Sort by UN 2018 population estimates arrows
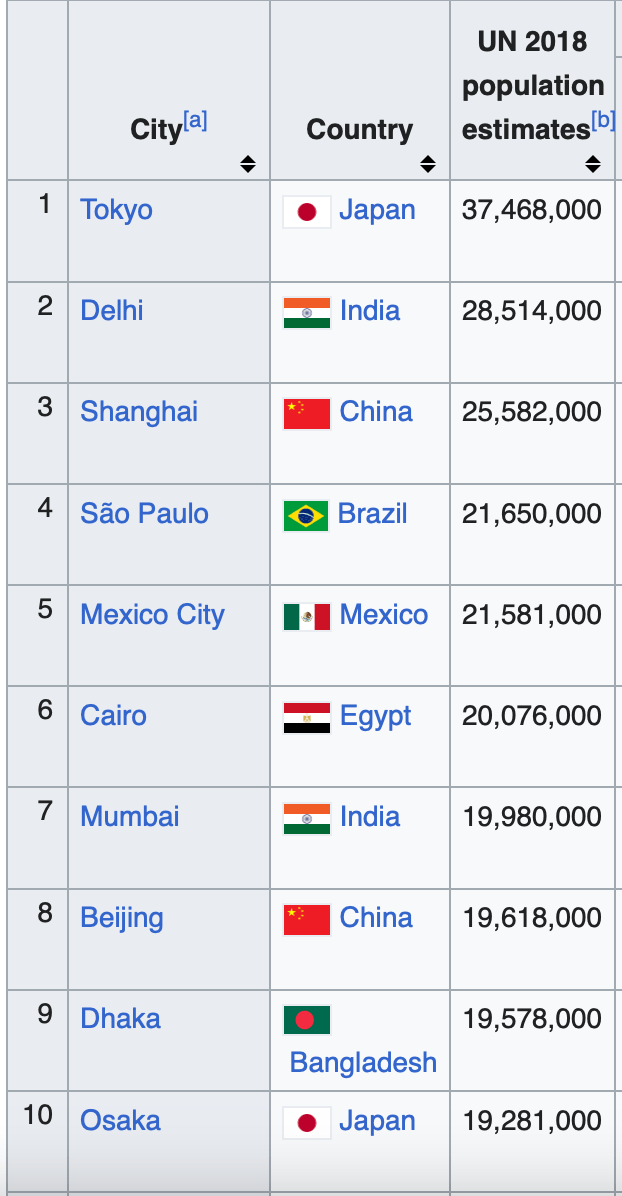The height and width of the screenshot is (1196, 622). pyautogui.click(x=593, y=163)
